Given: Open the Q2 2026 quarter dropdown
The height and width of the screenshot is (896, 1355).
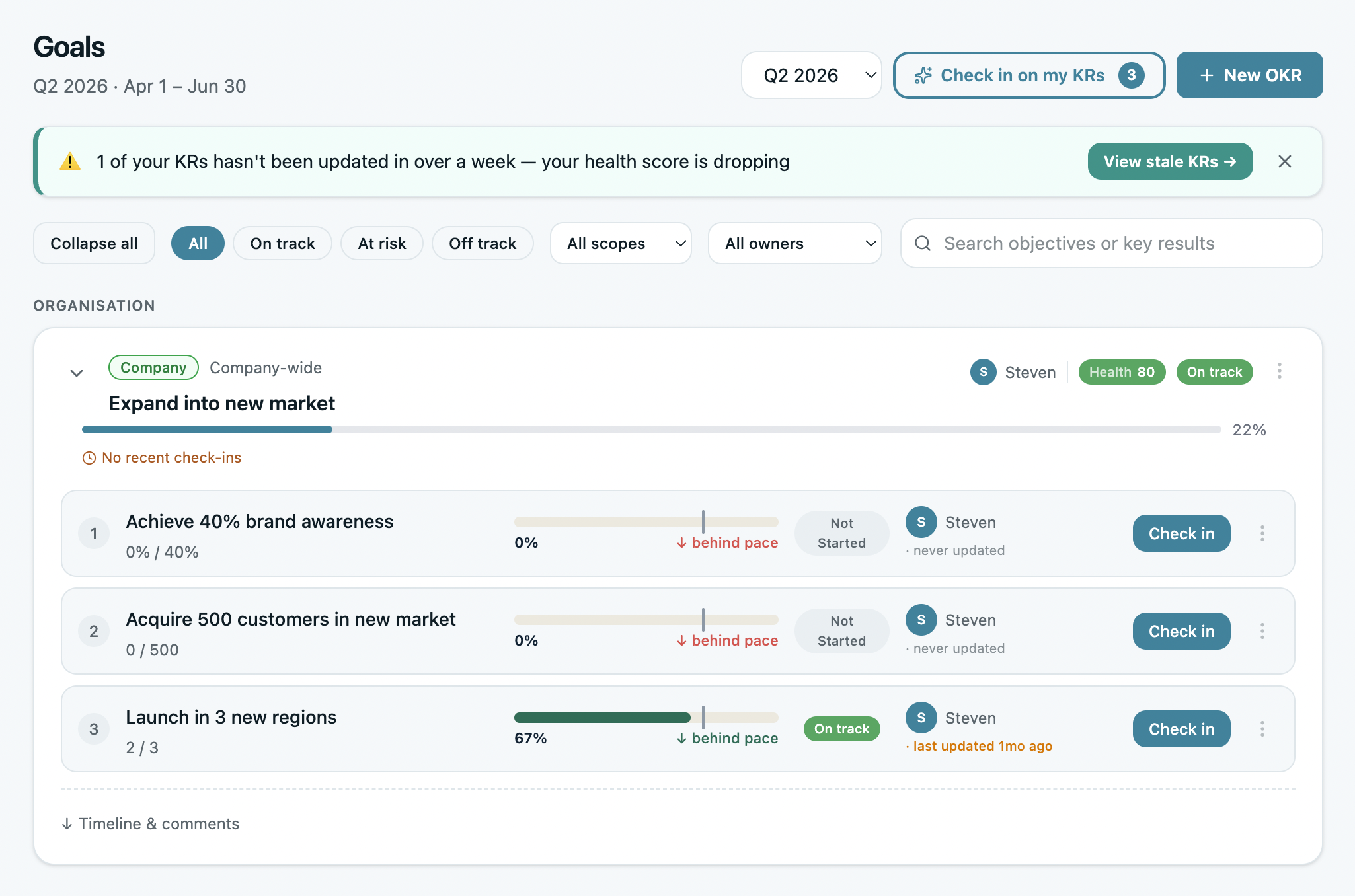Looking at the screenshot, I should [811, 75].
